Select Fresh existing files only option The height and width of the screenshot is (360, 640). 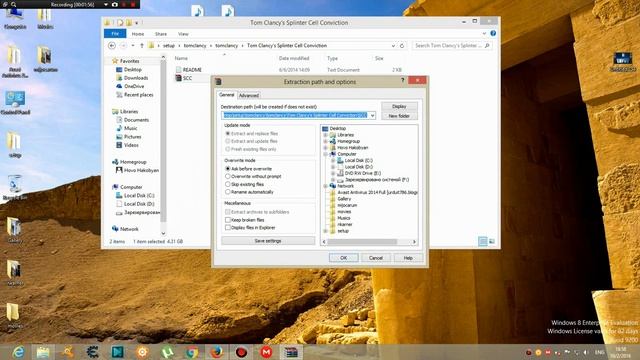[228, 149]
